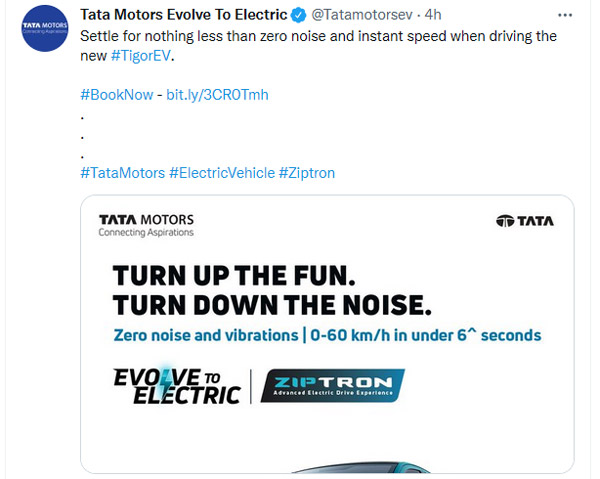Click the #BookNow hashtag

click(116, 94)
